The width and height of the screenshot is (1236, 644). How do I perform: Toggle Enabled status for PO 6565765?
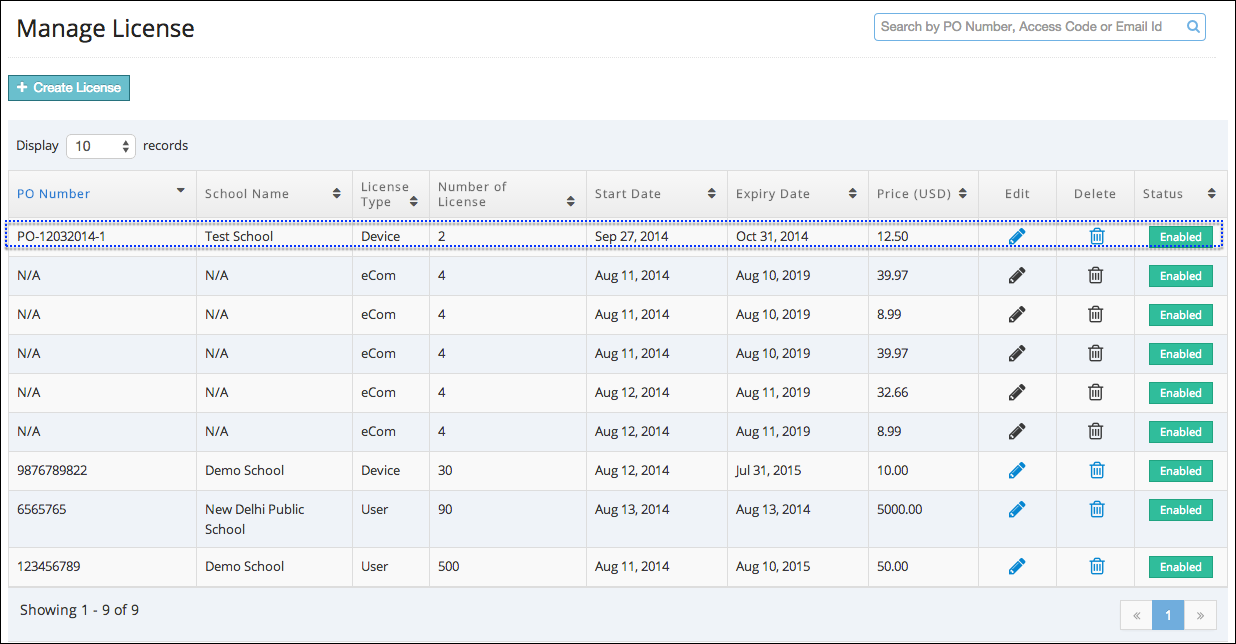pyautogui.click(x=1181, y=510)
